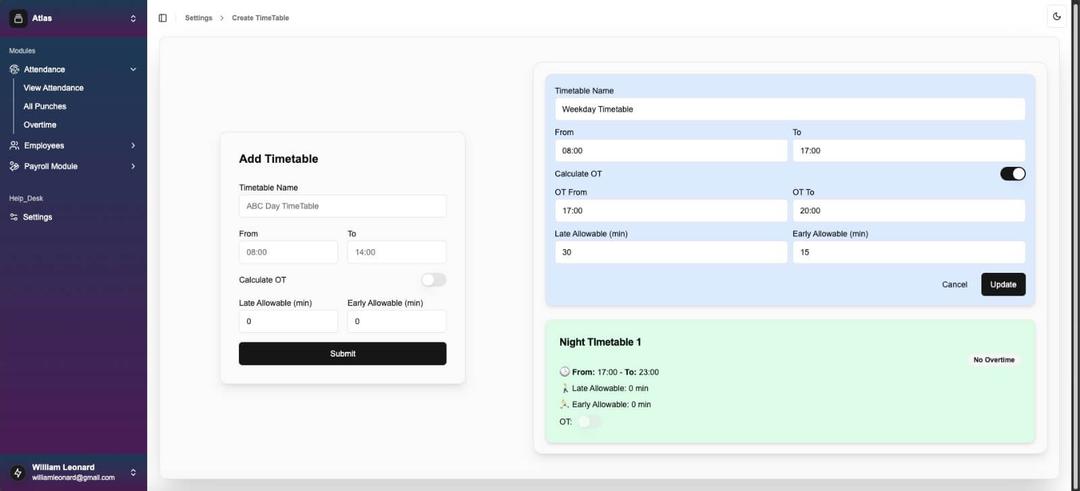Click the Help_Desk section label

(26, 198)
